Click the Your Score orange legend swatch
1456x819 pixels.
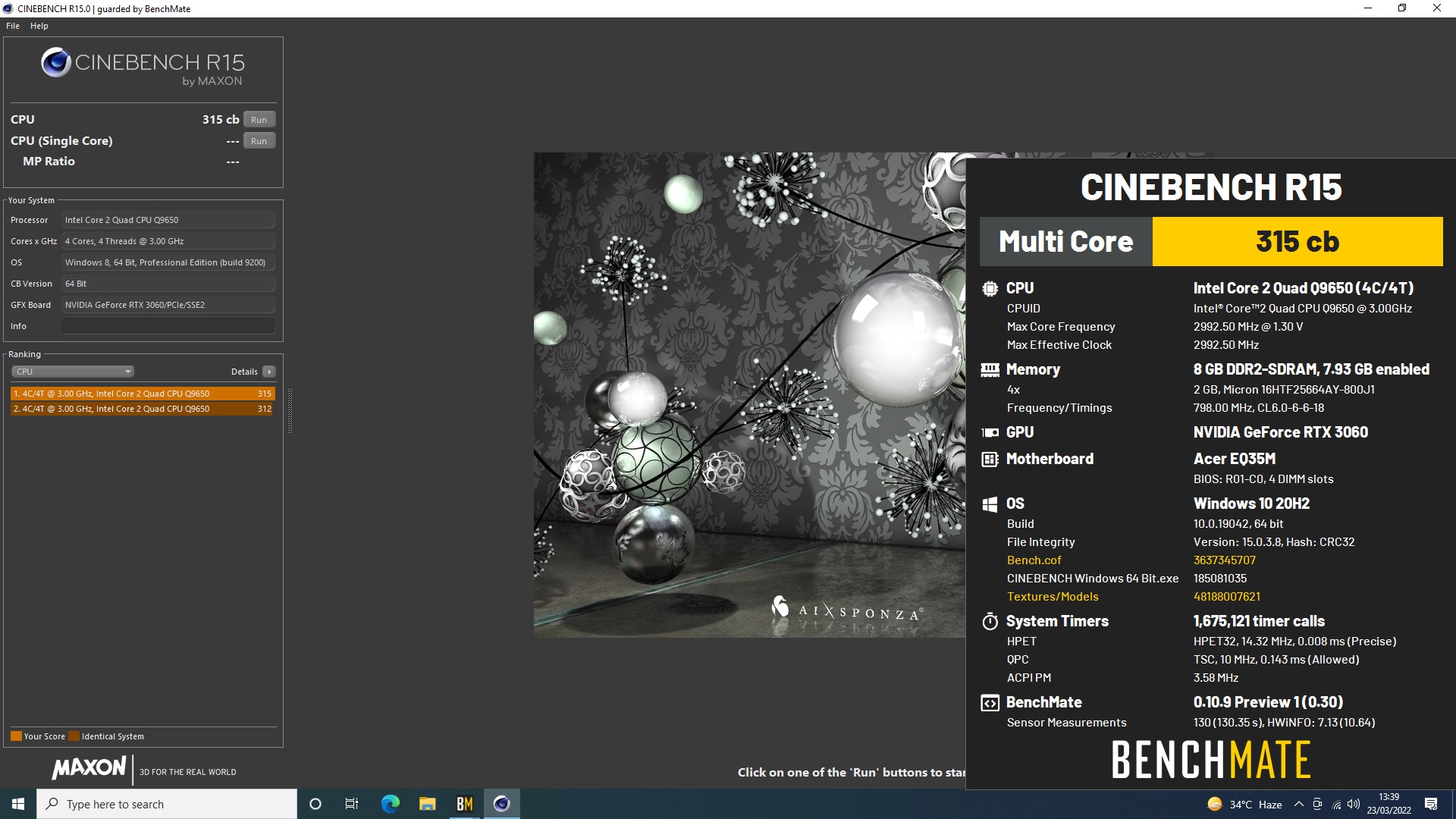coord(16,736)
